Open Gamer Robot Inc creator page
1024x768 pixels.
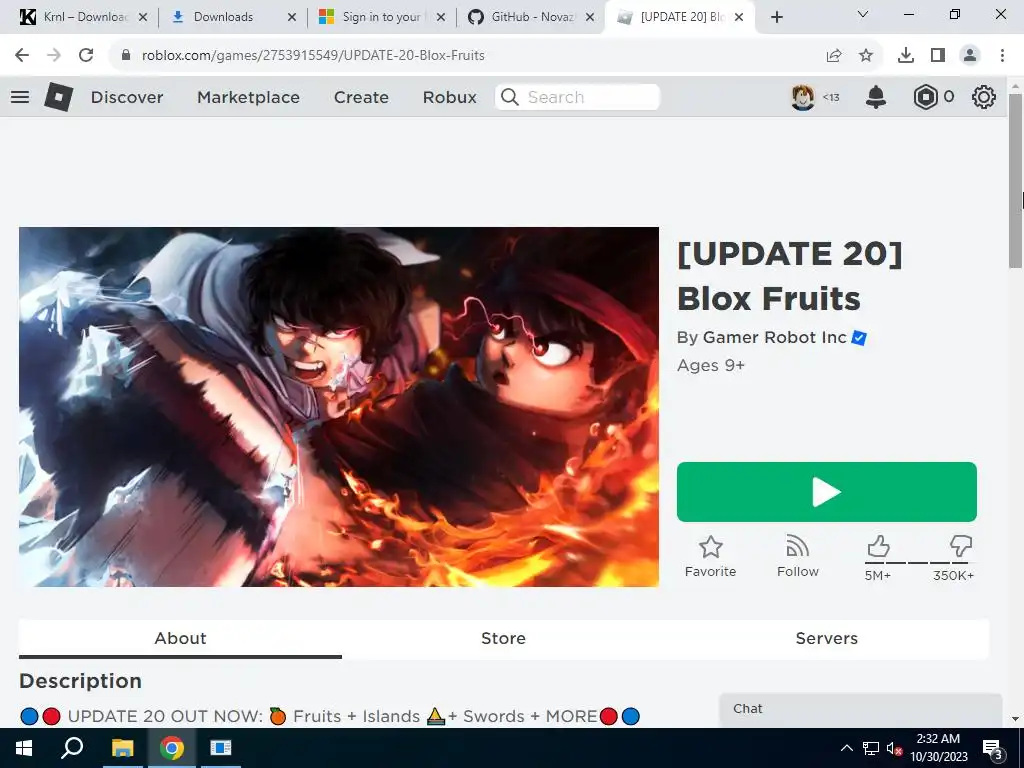click(775, 338)
